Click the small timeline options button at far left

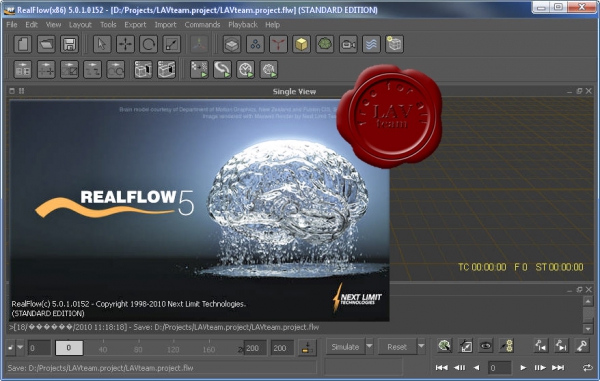[11, 348]
